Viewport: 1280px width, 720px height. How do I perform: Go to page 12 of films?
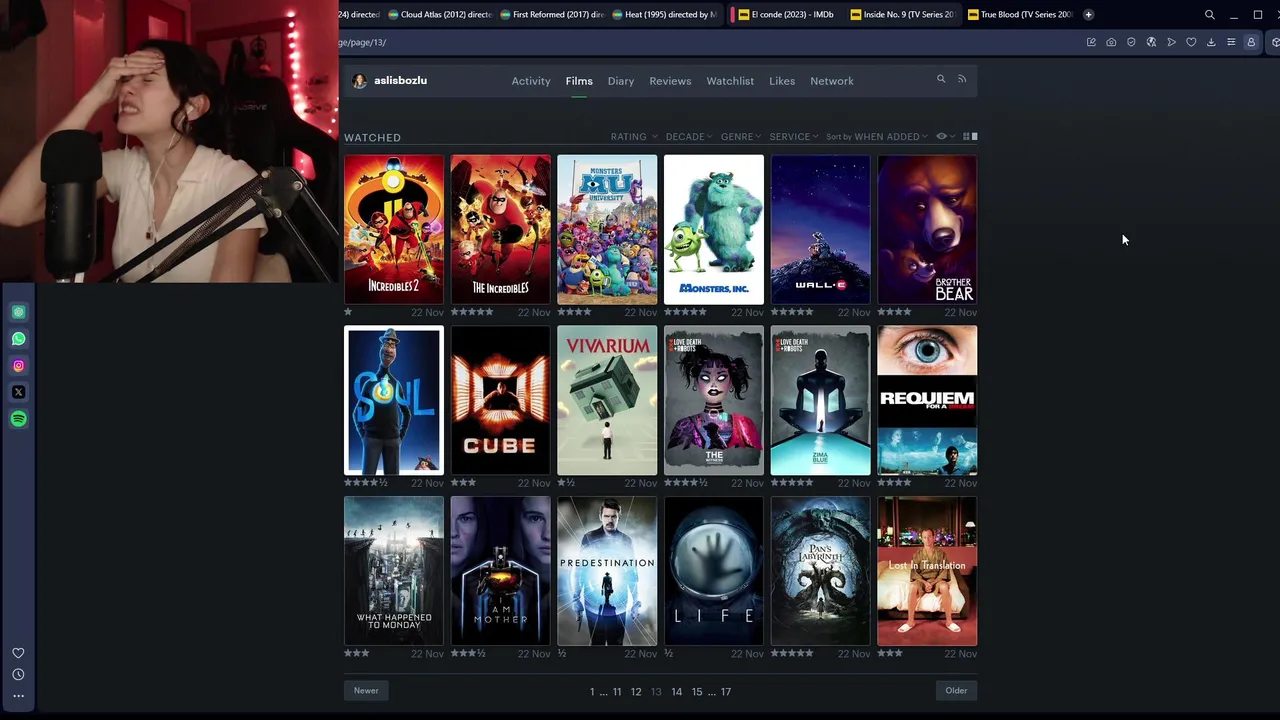(636, 692)
